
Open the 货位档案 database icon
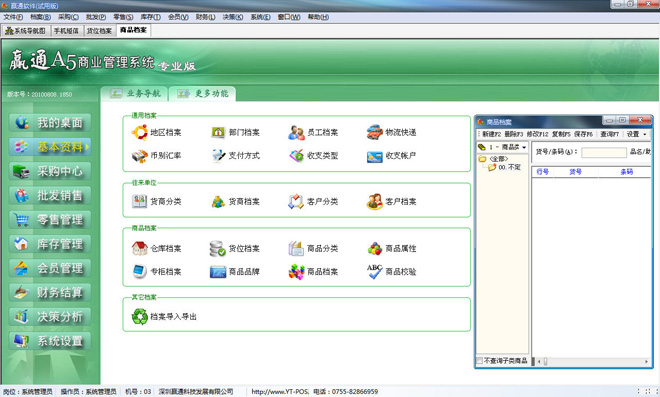(x=218, y=248)
